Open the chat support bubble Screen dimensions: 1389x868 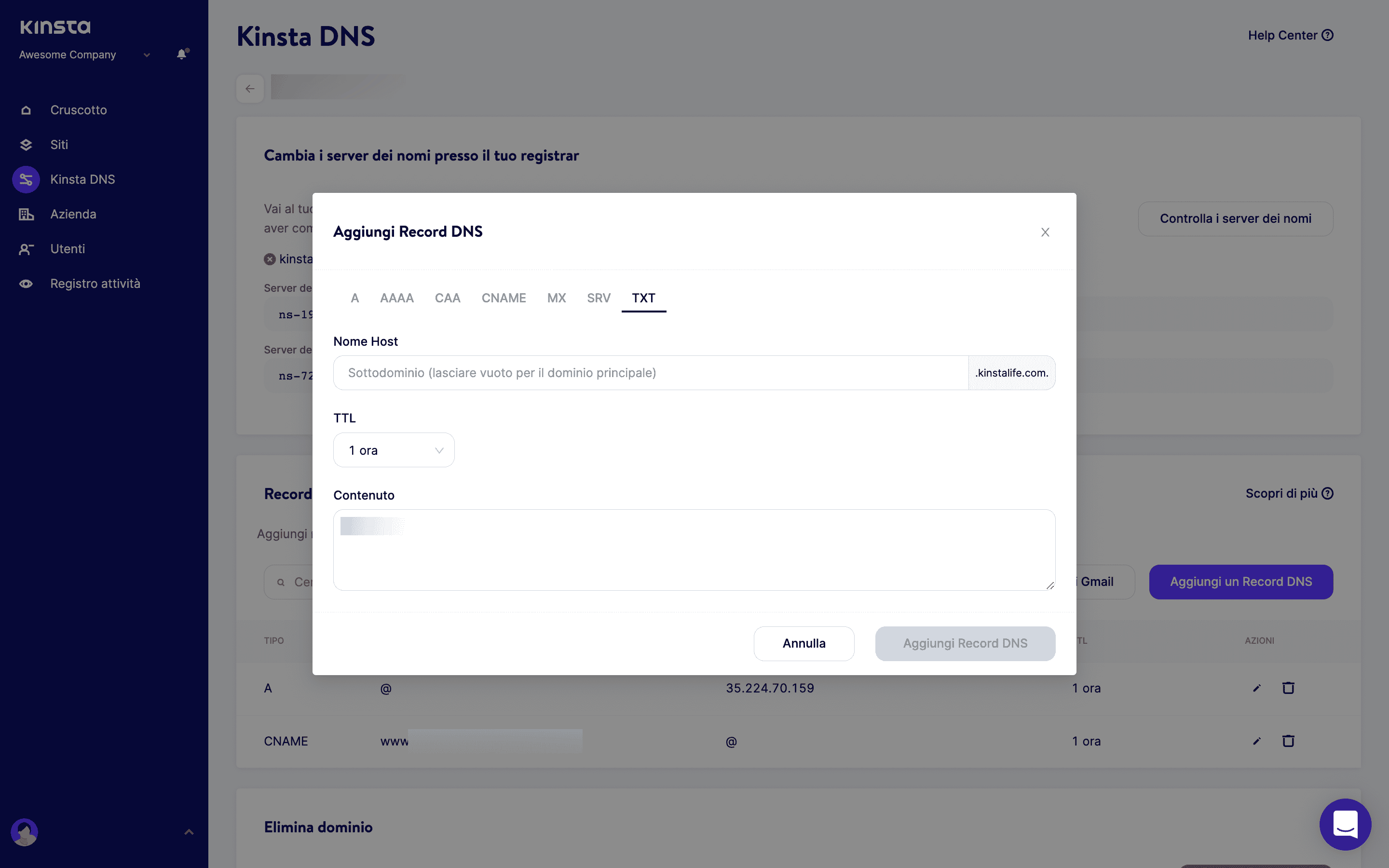pos(1346,825)
